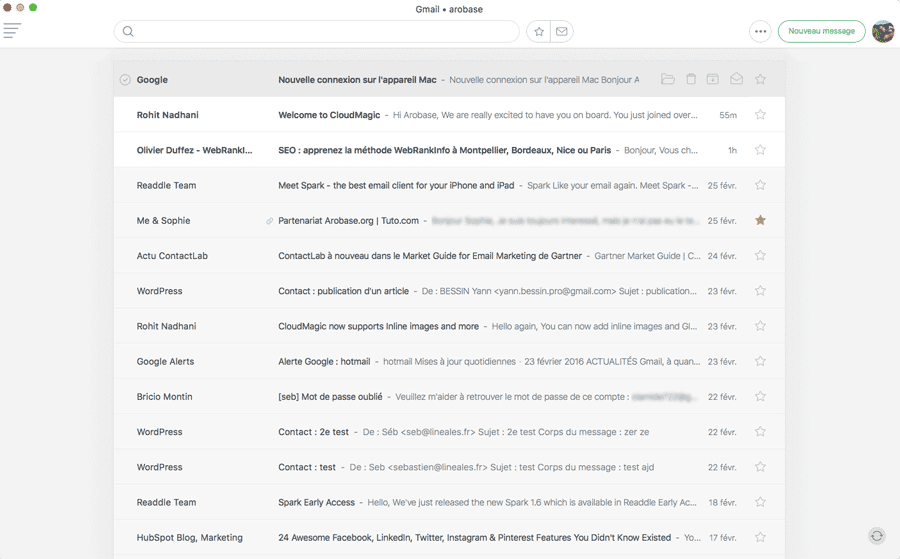Open Meet Spark email subject
900x559 pixels.
pyautogui.click(x=396, y=185)
